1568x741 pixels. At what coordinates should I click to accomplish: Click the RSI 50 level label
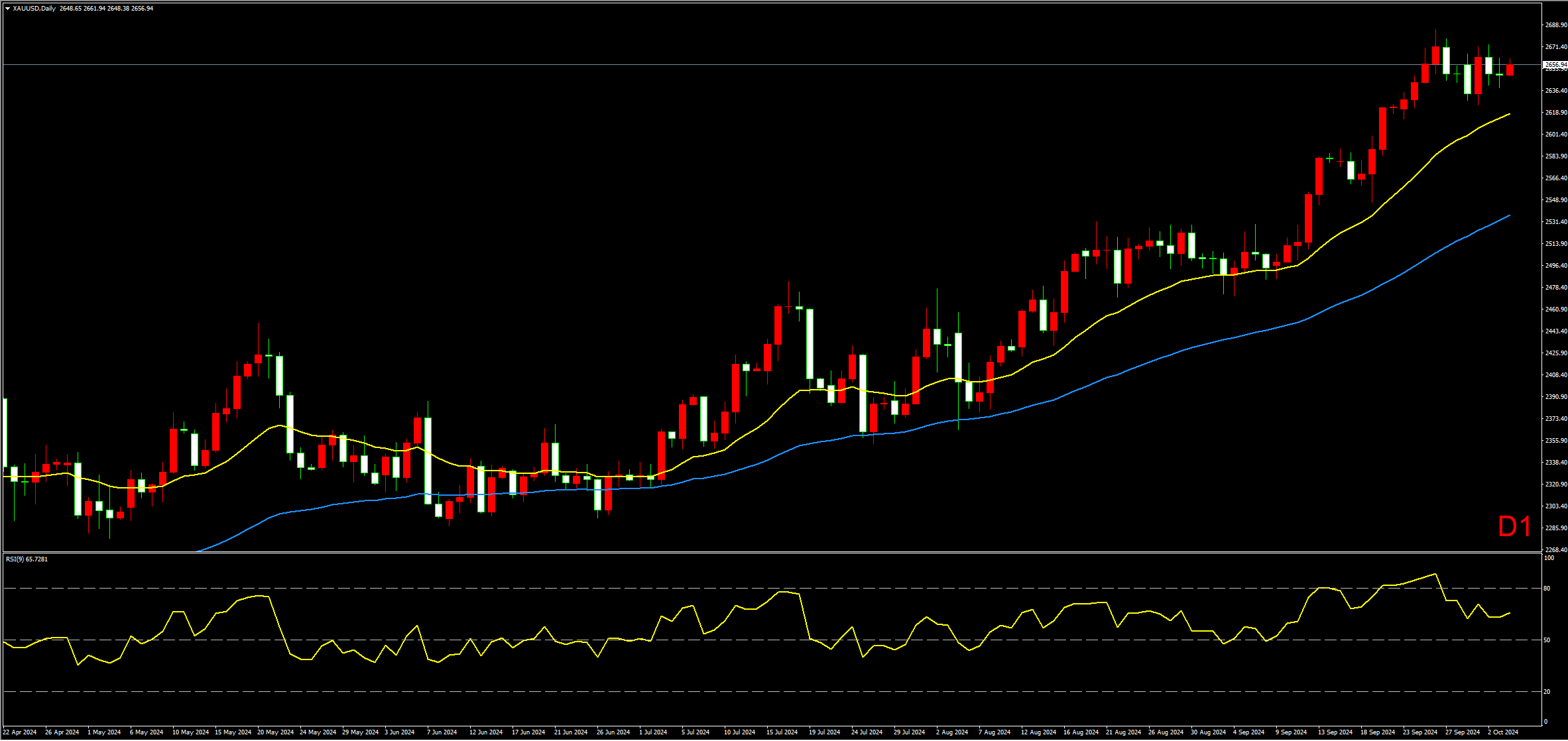click(1547, 640)
